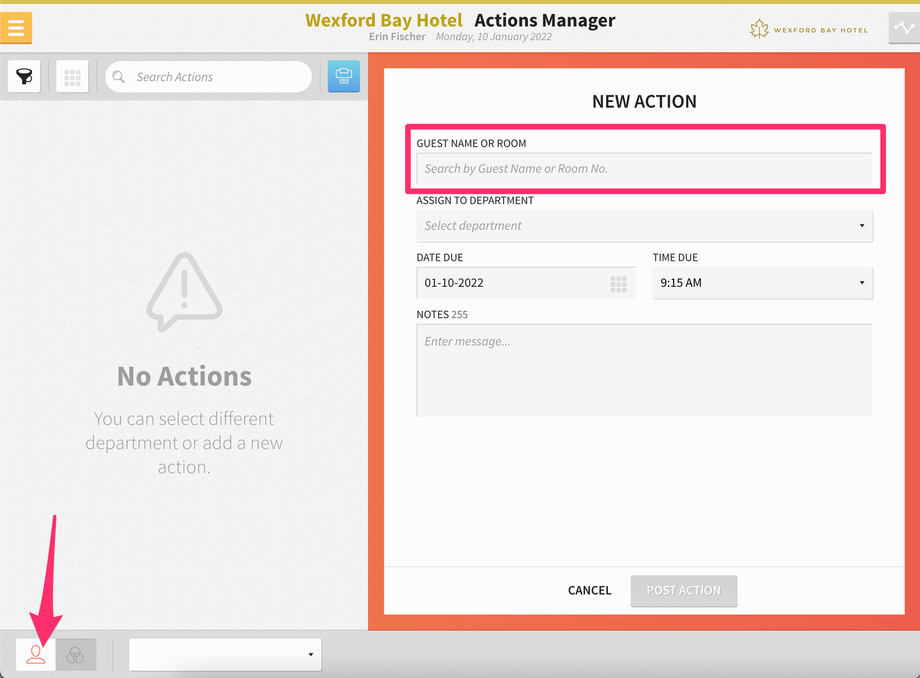
Task: Open the filter funnel tool
Action: (x=24, y=76)
